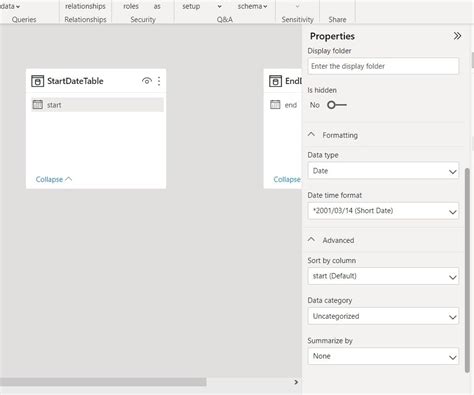
Task: Collapse the Properties pane with double chevron
Action: [x=457, y=36]
